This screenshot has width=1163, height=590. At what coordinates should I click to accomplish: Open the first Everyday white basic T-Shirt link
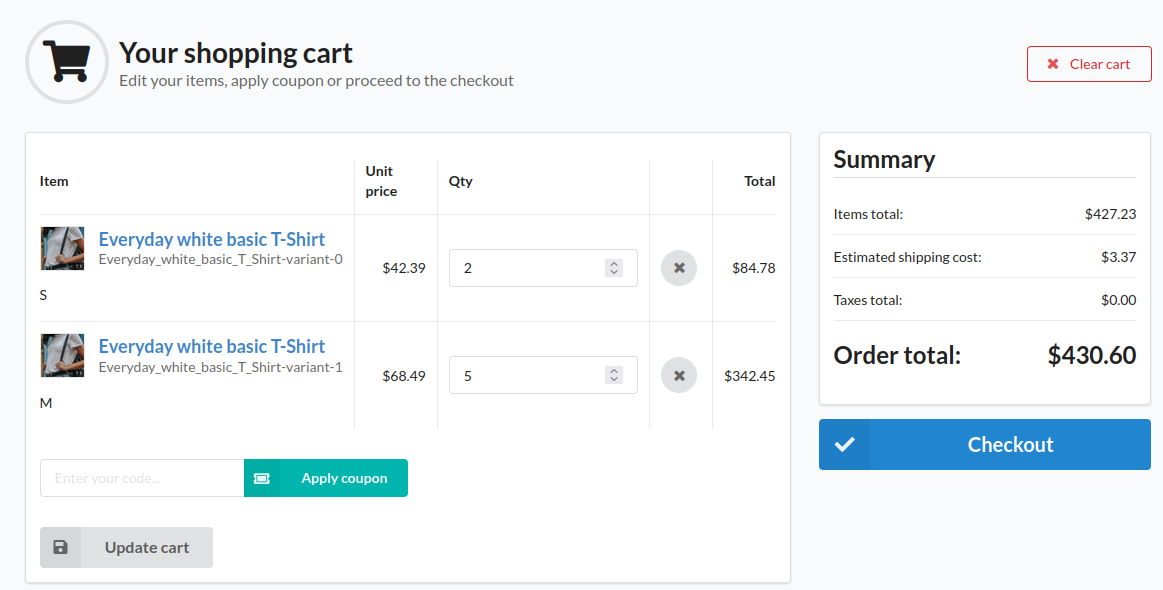click(211, 239)
